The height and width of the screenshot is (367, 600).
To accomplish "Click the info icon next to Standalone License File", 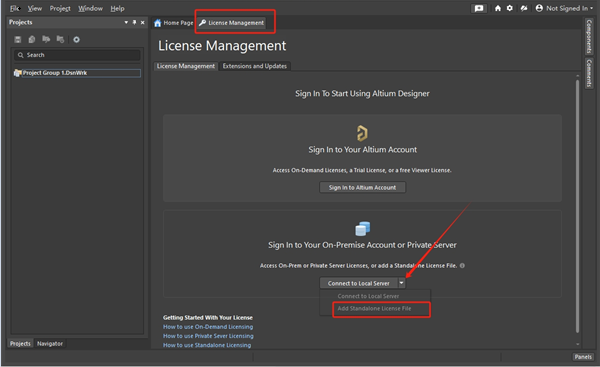I will [462, 266].
